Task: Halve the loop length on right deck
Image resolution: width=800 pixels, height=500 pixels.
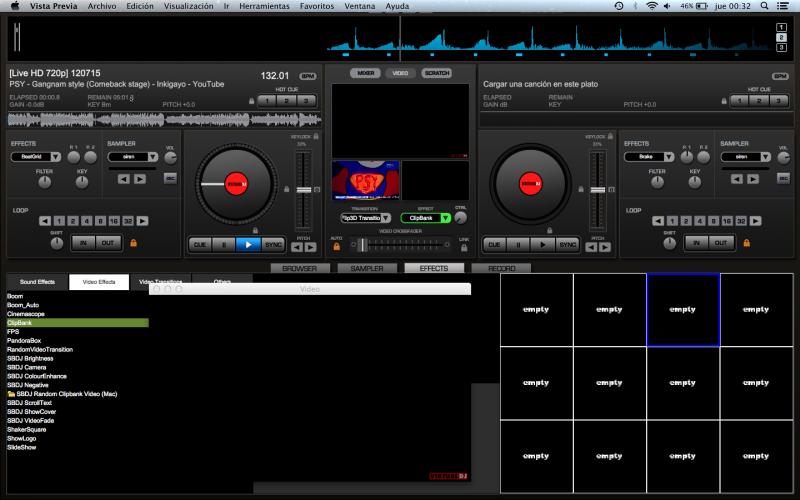Action: pyautogui.click(x=658, y=221)
